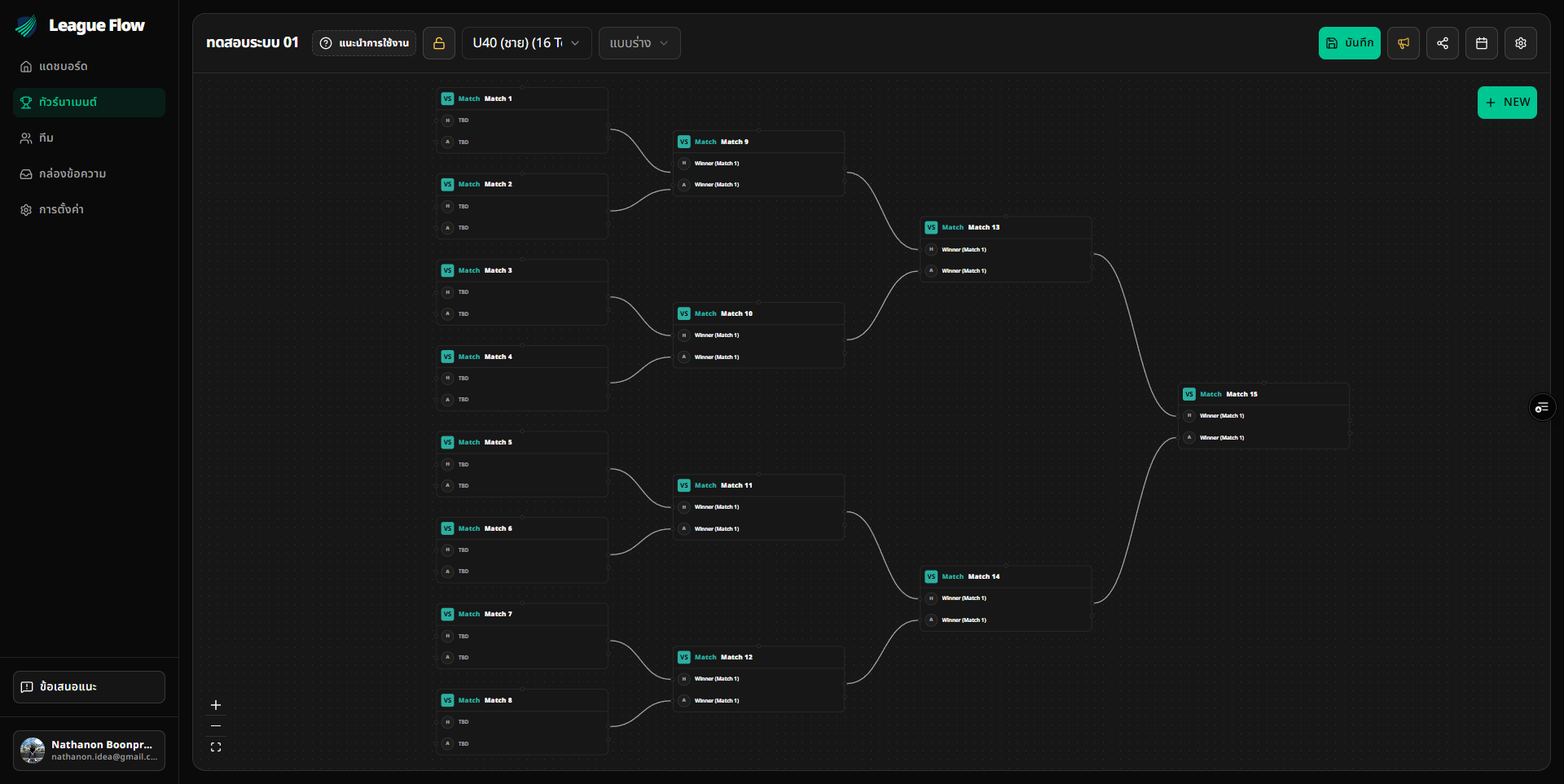Toggle the lock icon button

coord(439,43)
